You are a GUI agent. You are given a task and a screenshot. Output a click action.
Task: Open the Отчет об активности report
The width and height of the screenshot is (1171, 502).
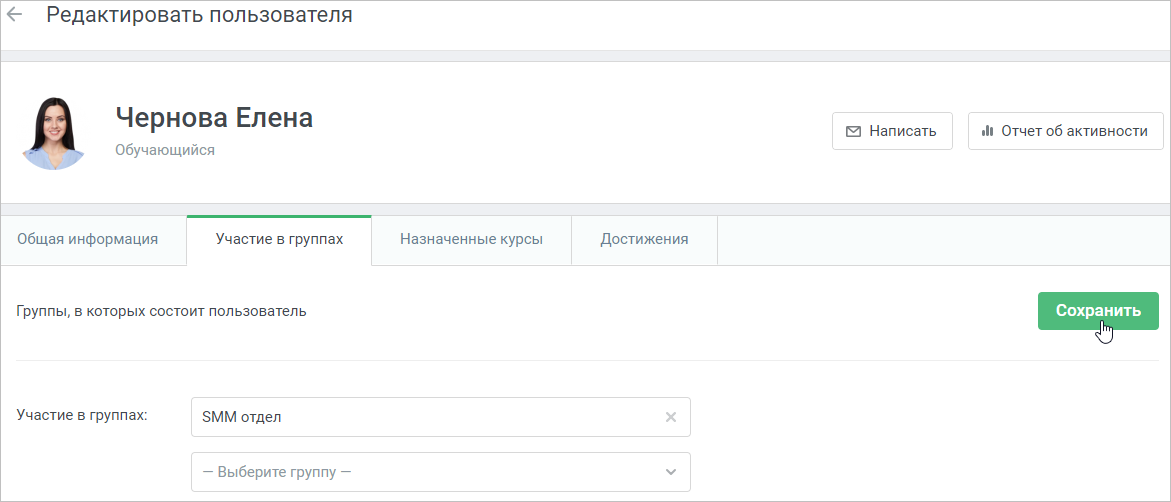tap(1066, 131)
